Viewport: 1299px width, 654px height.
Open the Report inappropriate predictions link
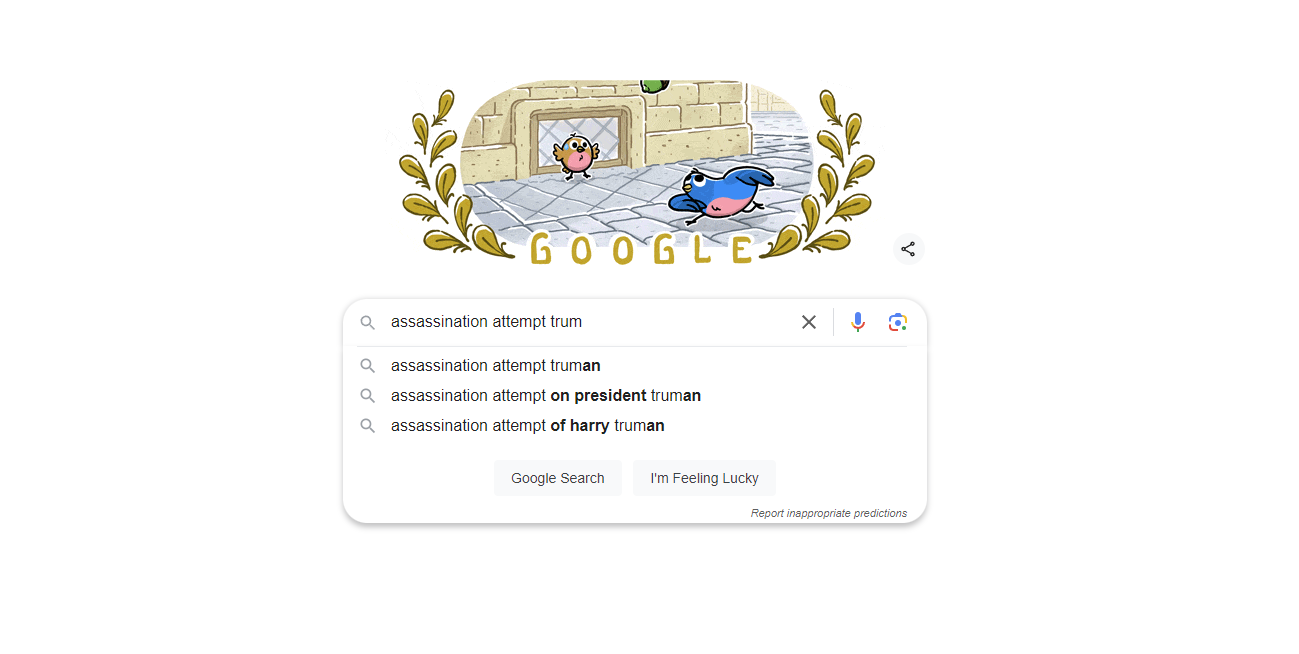829,513
